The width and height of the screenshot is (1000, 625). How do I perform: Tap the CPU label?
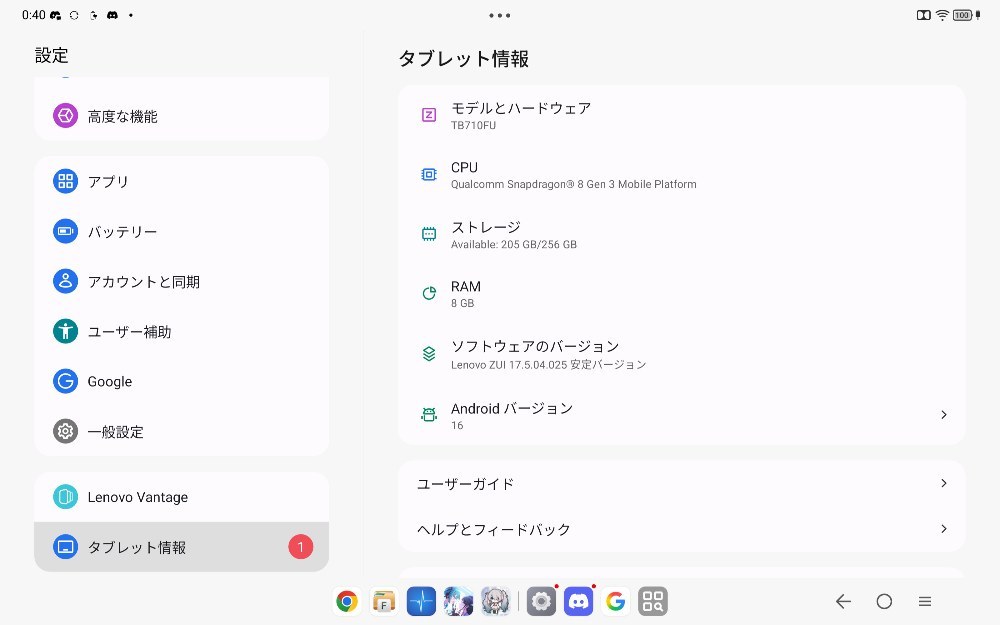(x=464, y=167)
